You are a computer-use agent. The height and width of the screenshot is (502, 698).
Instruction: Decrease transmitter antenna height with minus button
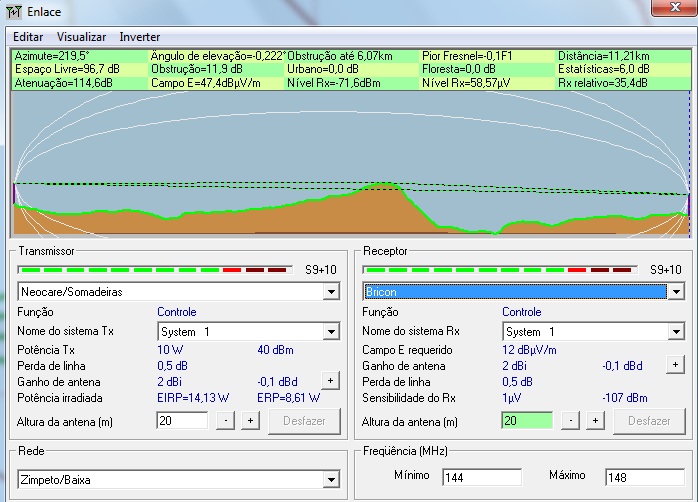(226, 421)
